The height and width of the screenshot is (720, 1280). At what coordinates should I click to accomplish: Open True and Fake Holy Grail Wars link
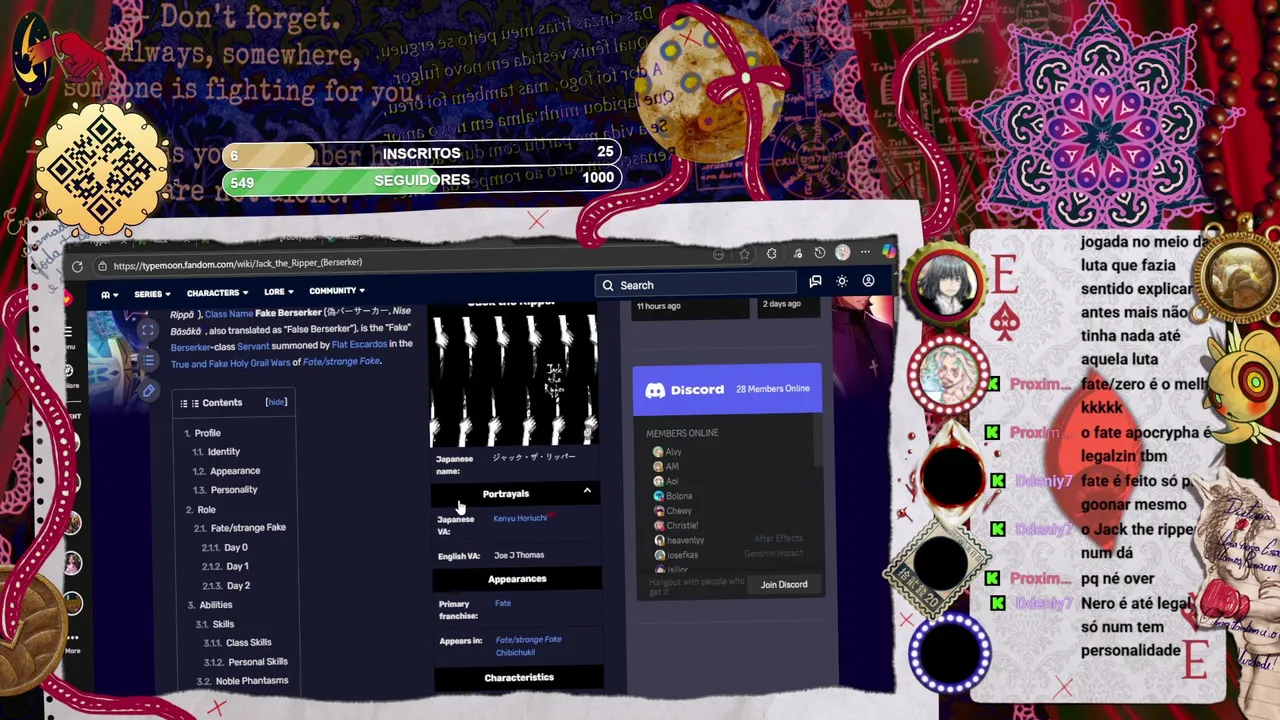[x=229, y=364]
